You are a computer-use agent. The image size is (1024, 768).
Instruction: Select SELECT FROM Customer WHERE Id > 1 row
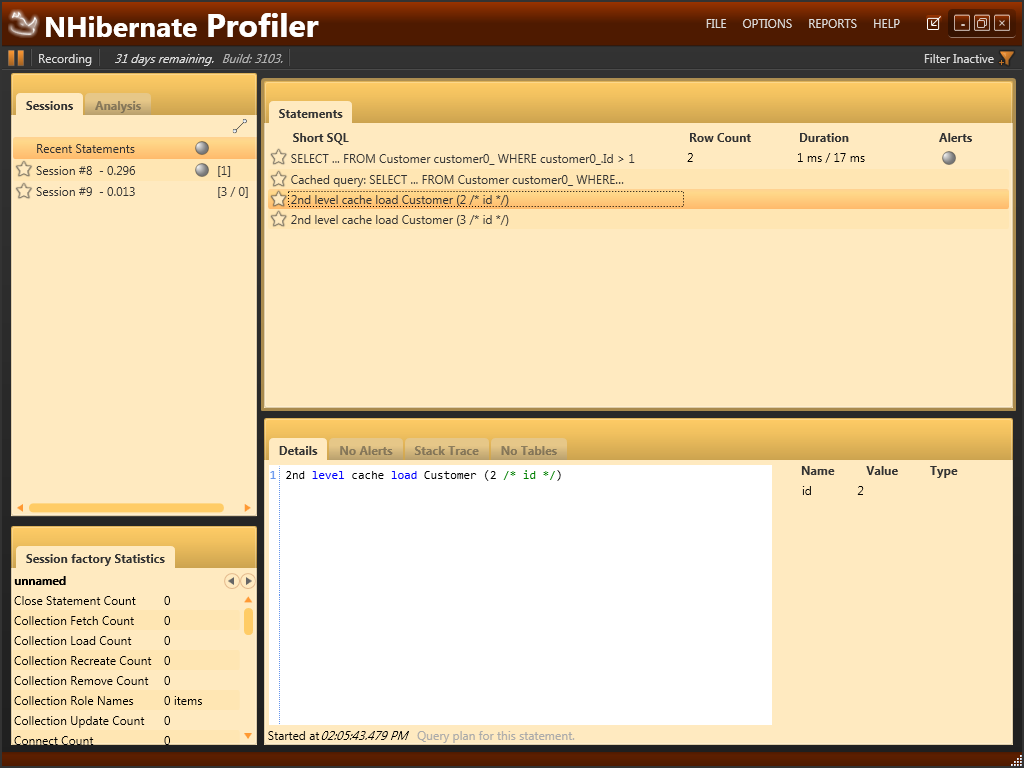(639, 157)
